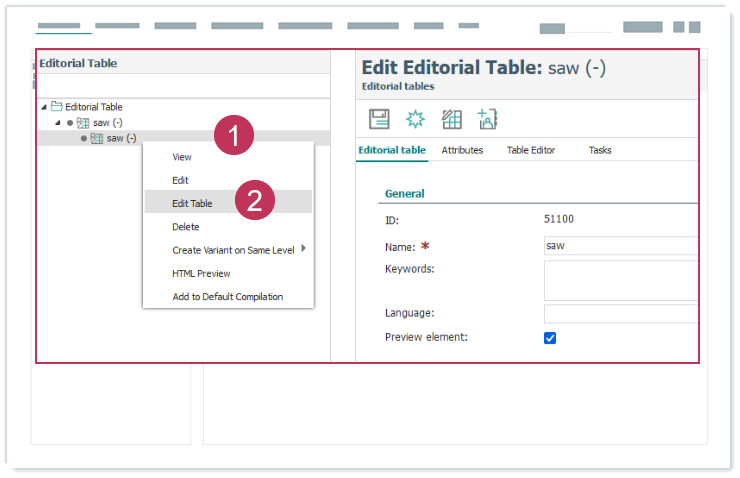
Task: Collapse the Editorial Table root node
Action: tap(43, 107)
